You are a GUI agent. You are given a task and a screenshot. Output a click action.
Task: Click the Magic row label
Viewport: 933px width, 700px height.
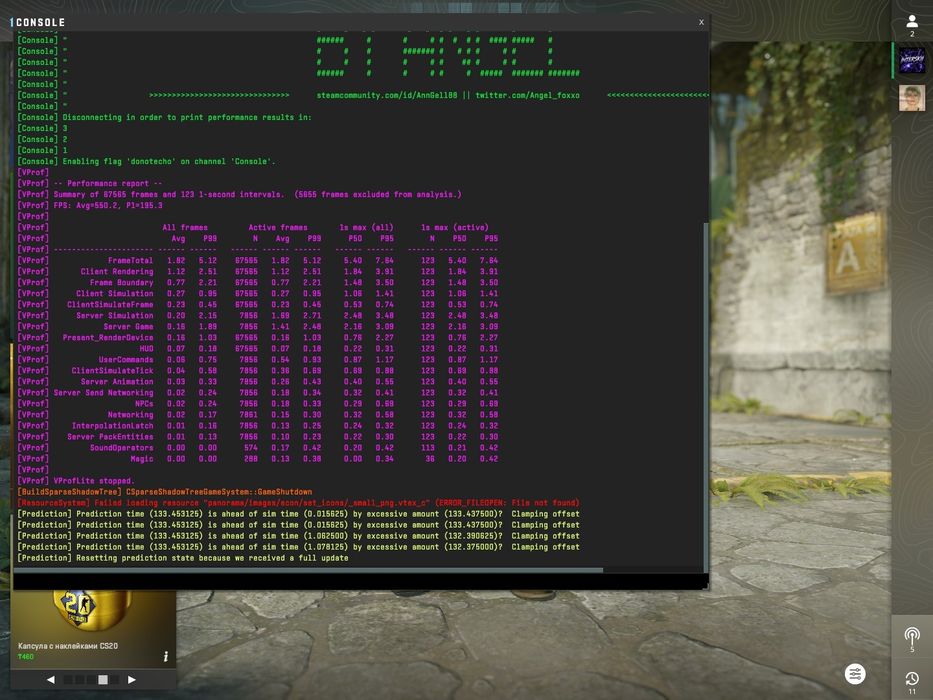pos(142,459)
